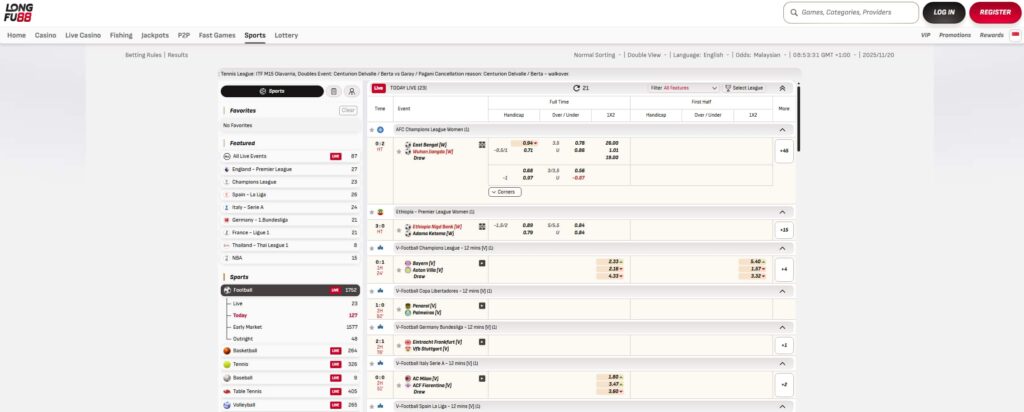
Task: Click the REGISTER button
Action: 995,12
